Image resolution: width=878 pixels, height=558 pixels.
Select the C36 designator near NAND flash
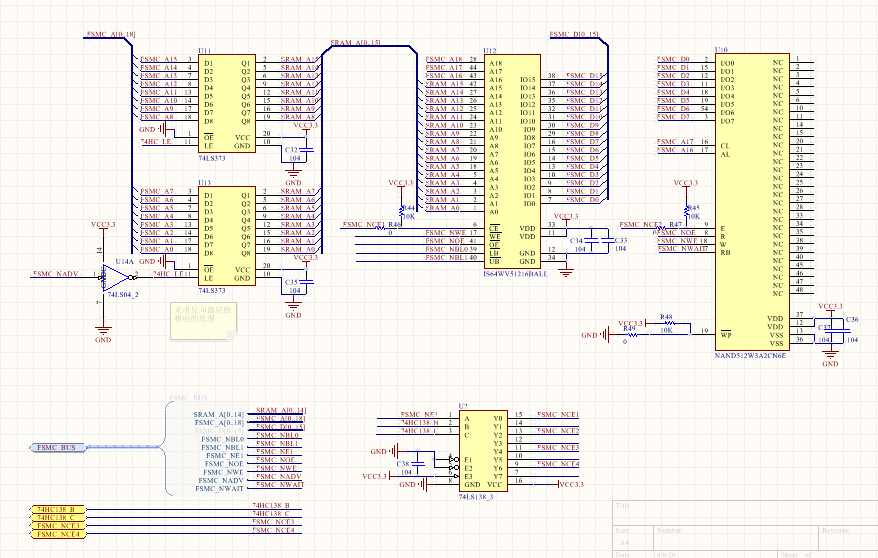click(x=852, y=320)
